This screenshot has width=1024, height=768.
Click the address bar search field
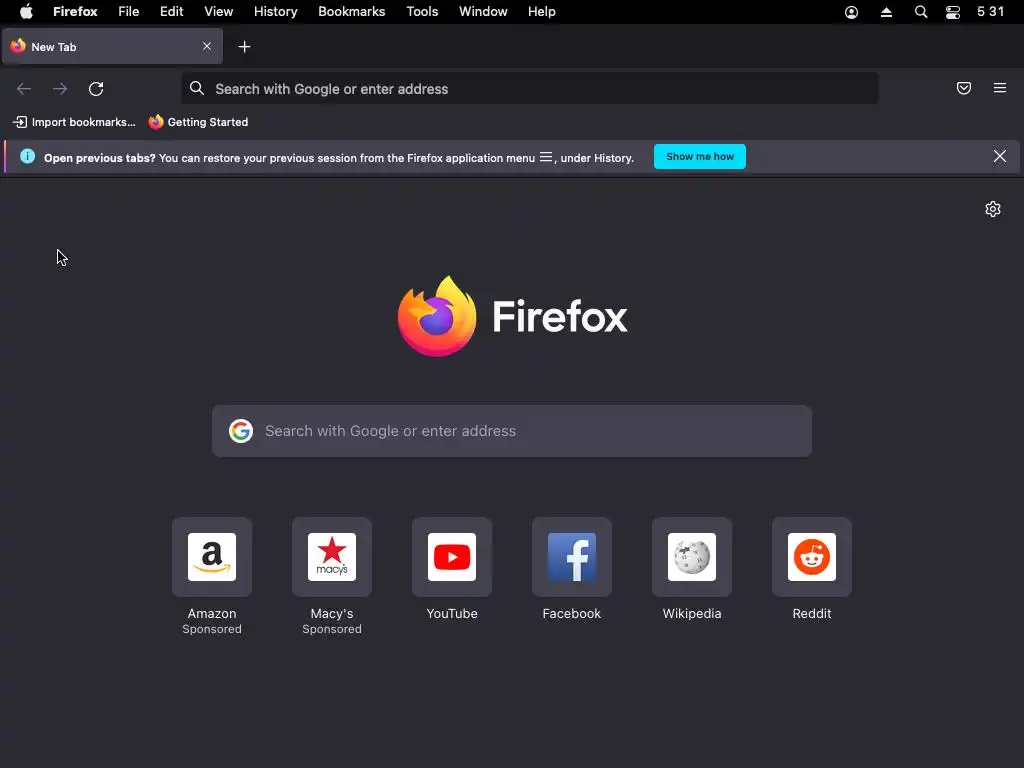tap(530, 88)
